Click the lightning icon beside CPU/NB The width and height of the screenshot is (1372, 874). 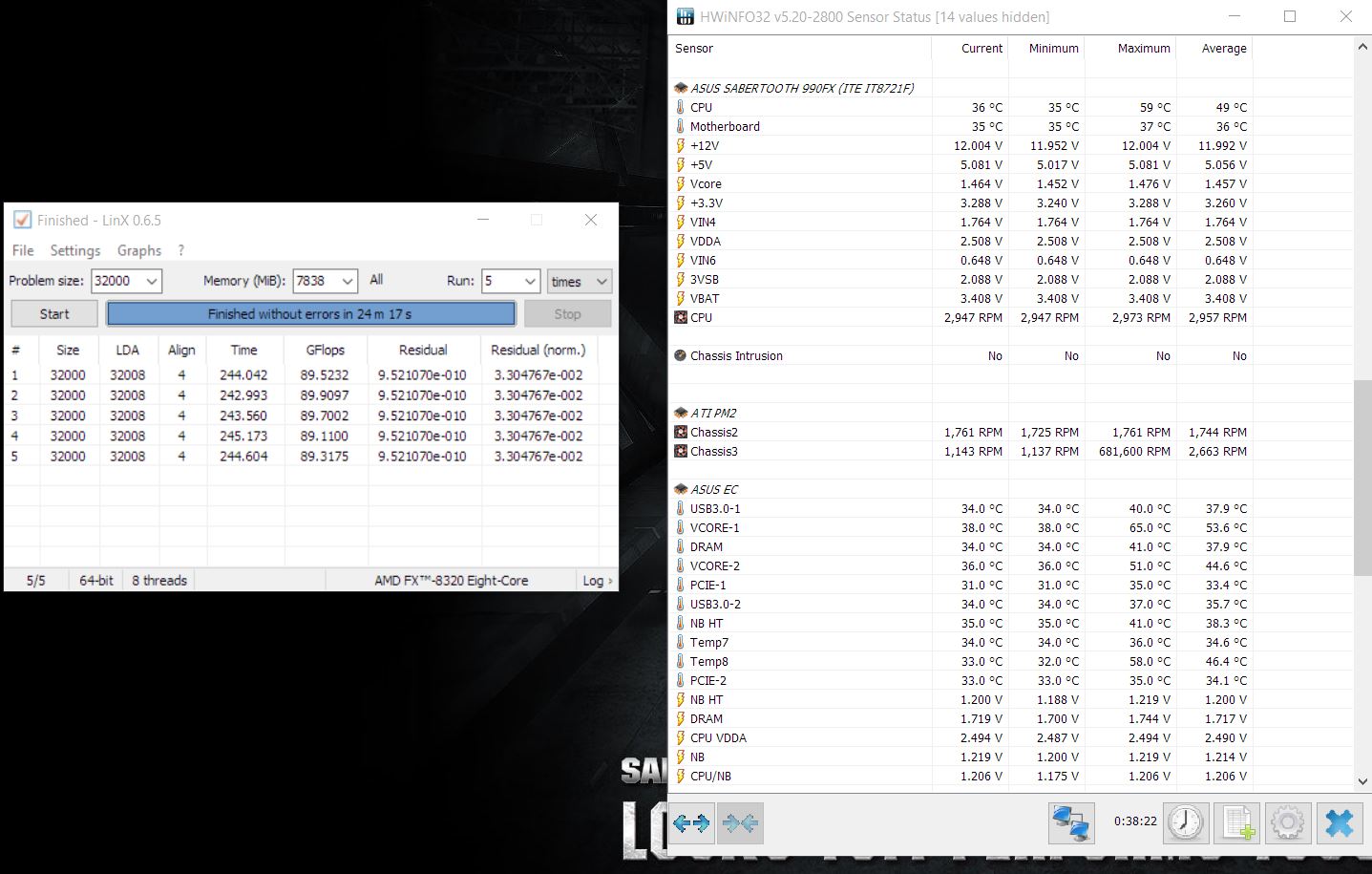(681, 776)
